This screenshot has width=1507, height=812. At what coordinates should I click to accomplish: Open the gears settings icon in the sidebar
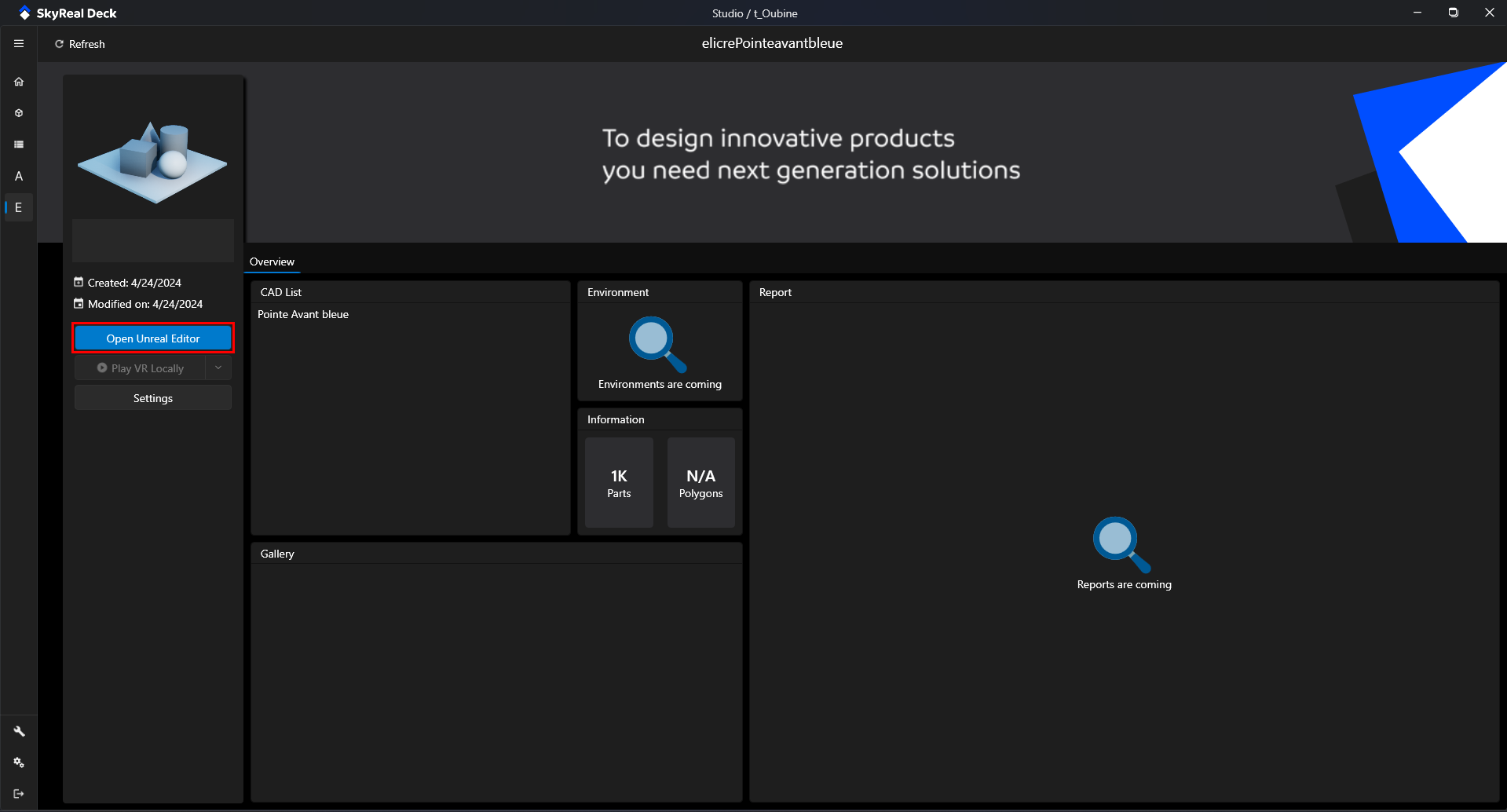(19, 763)
